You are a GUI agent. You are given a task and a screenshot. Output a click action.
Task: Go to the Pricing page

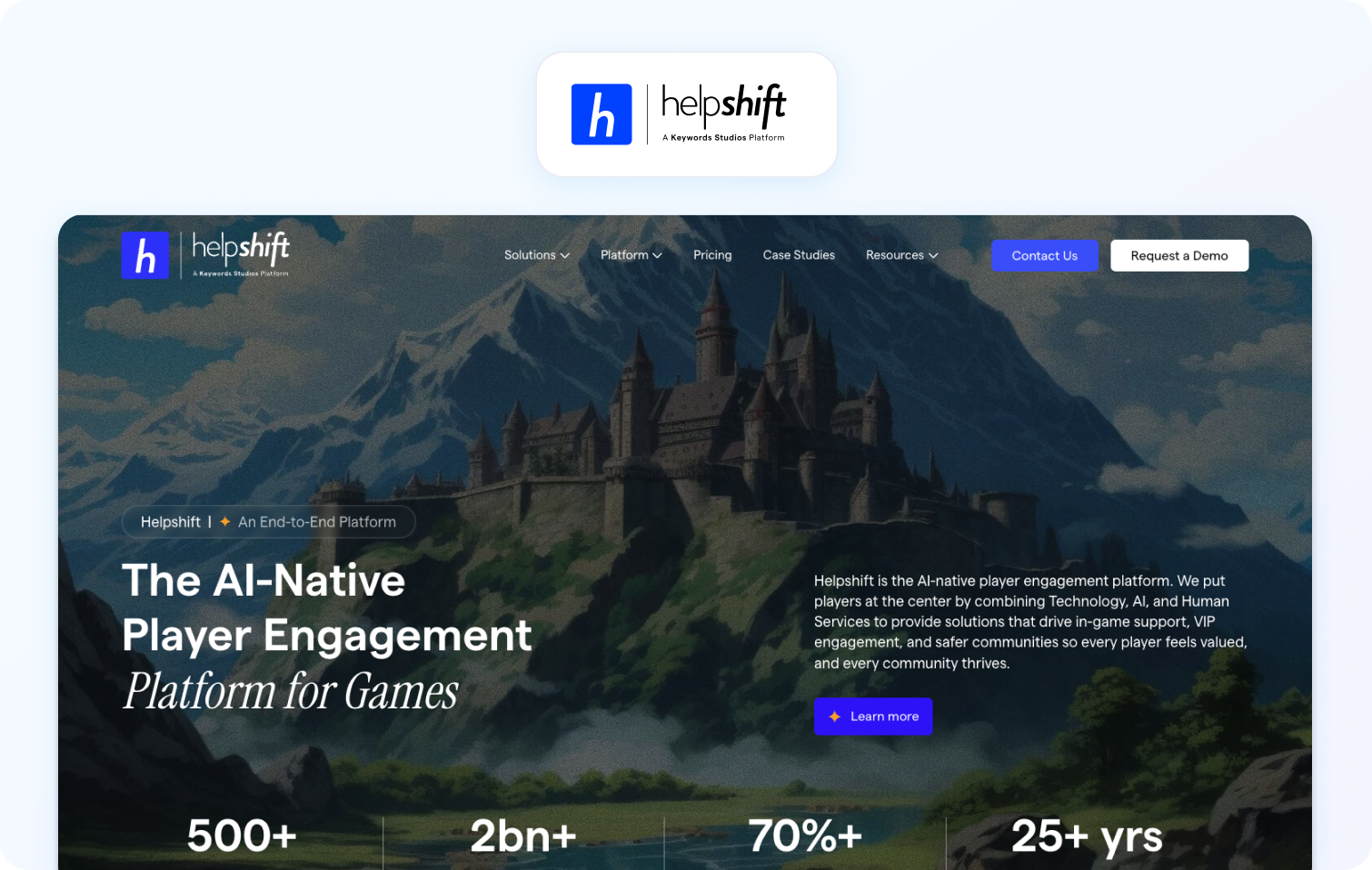[x=712, y=255]
